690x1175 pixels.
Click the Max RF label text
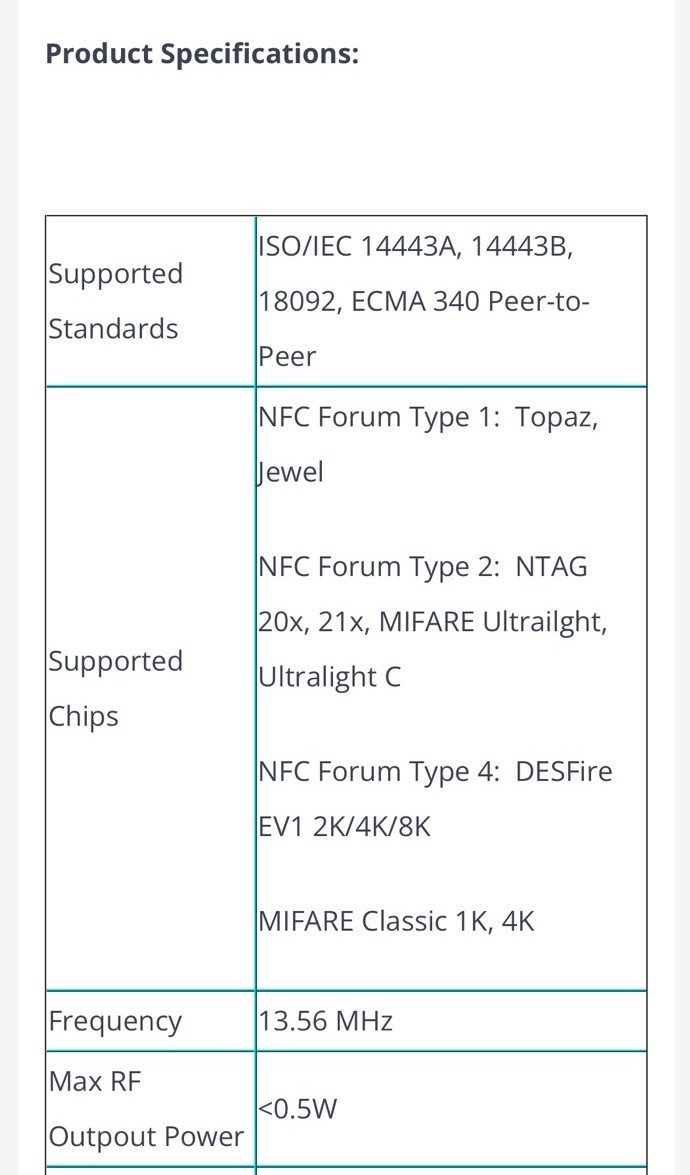(x=95, y=1081)
